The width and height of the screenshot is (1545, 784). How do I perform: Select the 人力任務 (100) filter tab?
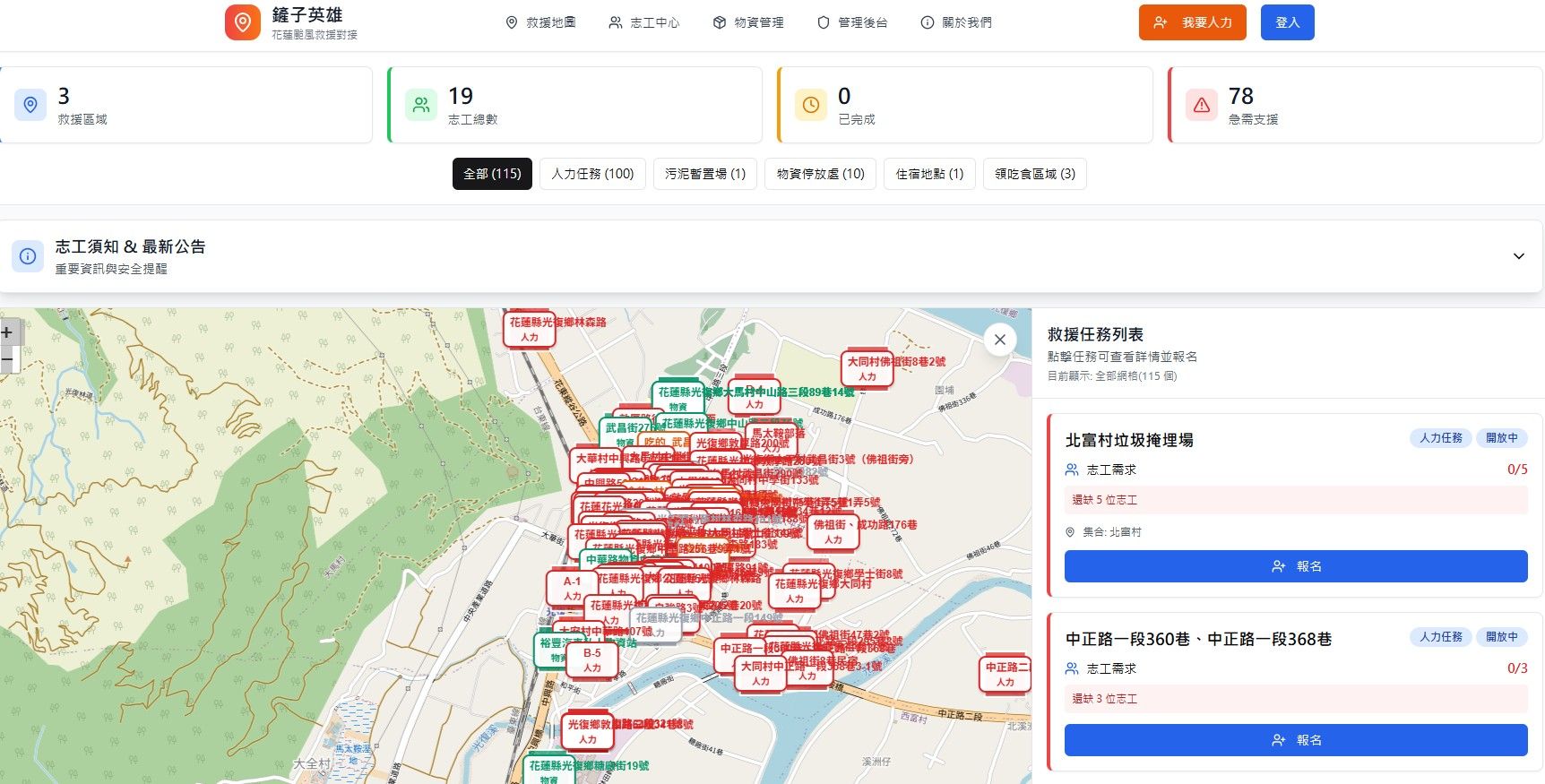click(592, 174)
